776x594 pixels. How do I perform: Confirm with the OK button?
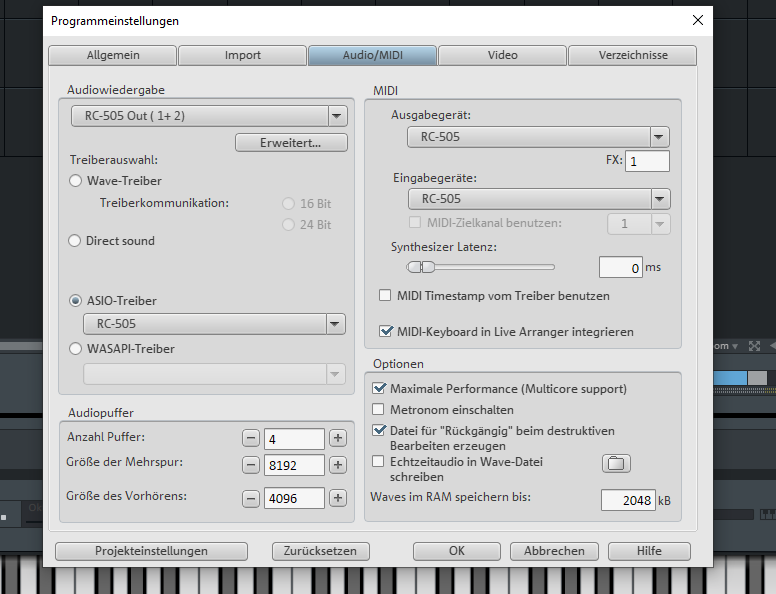pyautogui.click(x=457, y=551)
